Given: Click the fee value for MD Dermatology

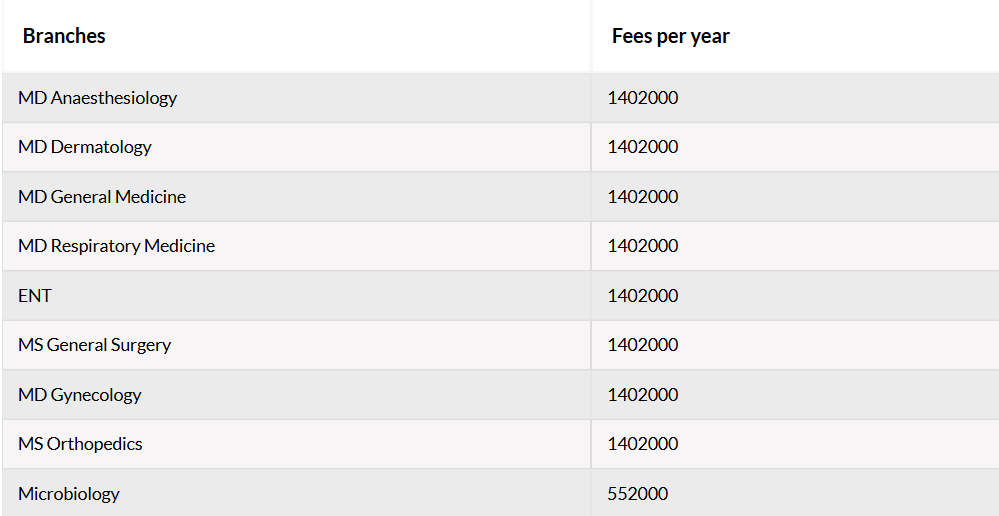Looking at the screenshot, I should point(643,147).
